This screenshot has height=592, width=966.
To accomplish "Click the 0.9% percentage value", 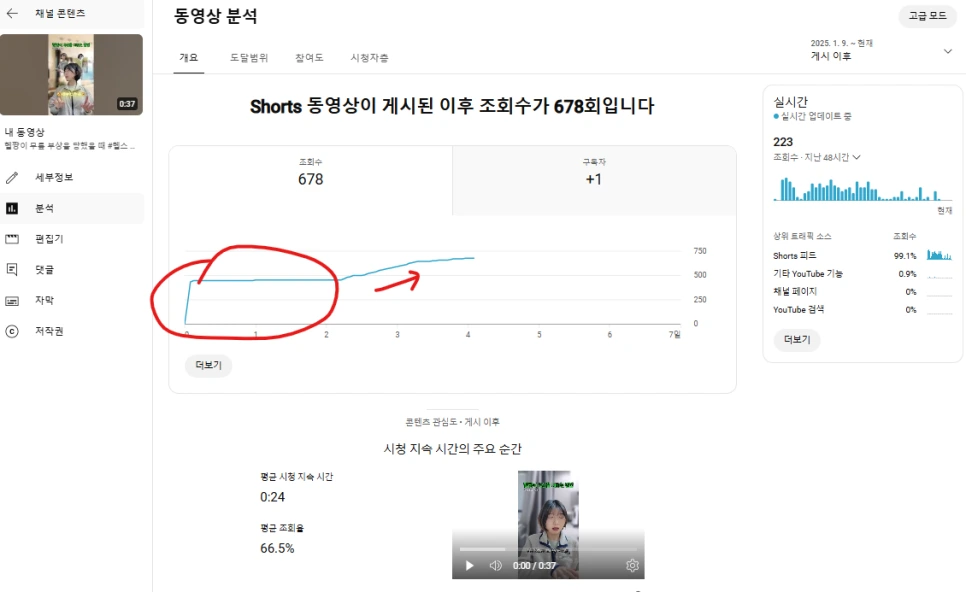I will pyautogui.click(x=907, y=274).
